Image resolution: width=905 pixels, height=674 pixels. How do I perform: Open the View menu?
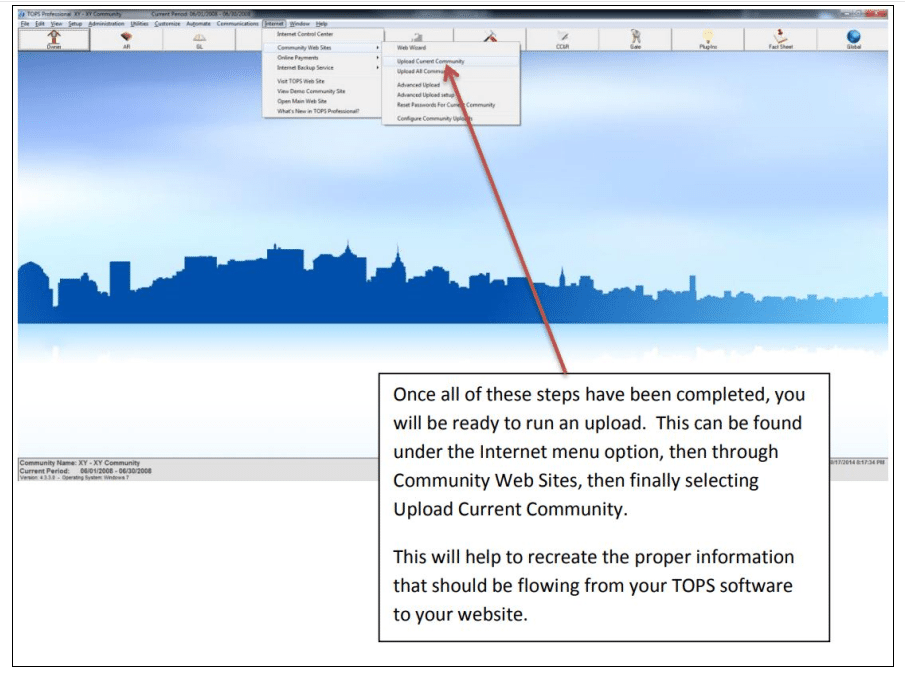point(56,24)
